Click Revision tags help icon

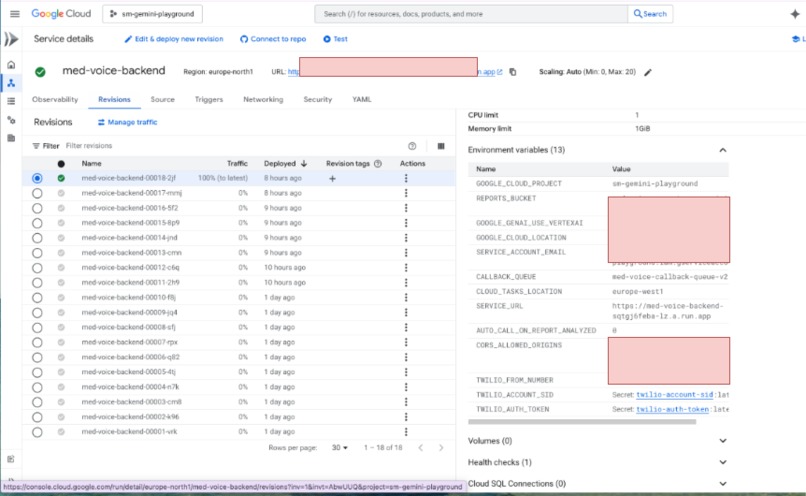click(378, 163)
